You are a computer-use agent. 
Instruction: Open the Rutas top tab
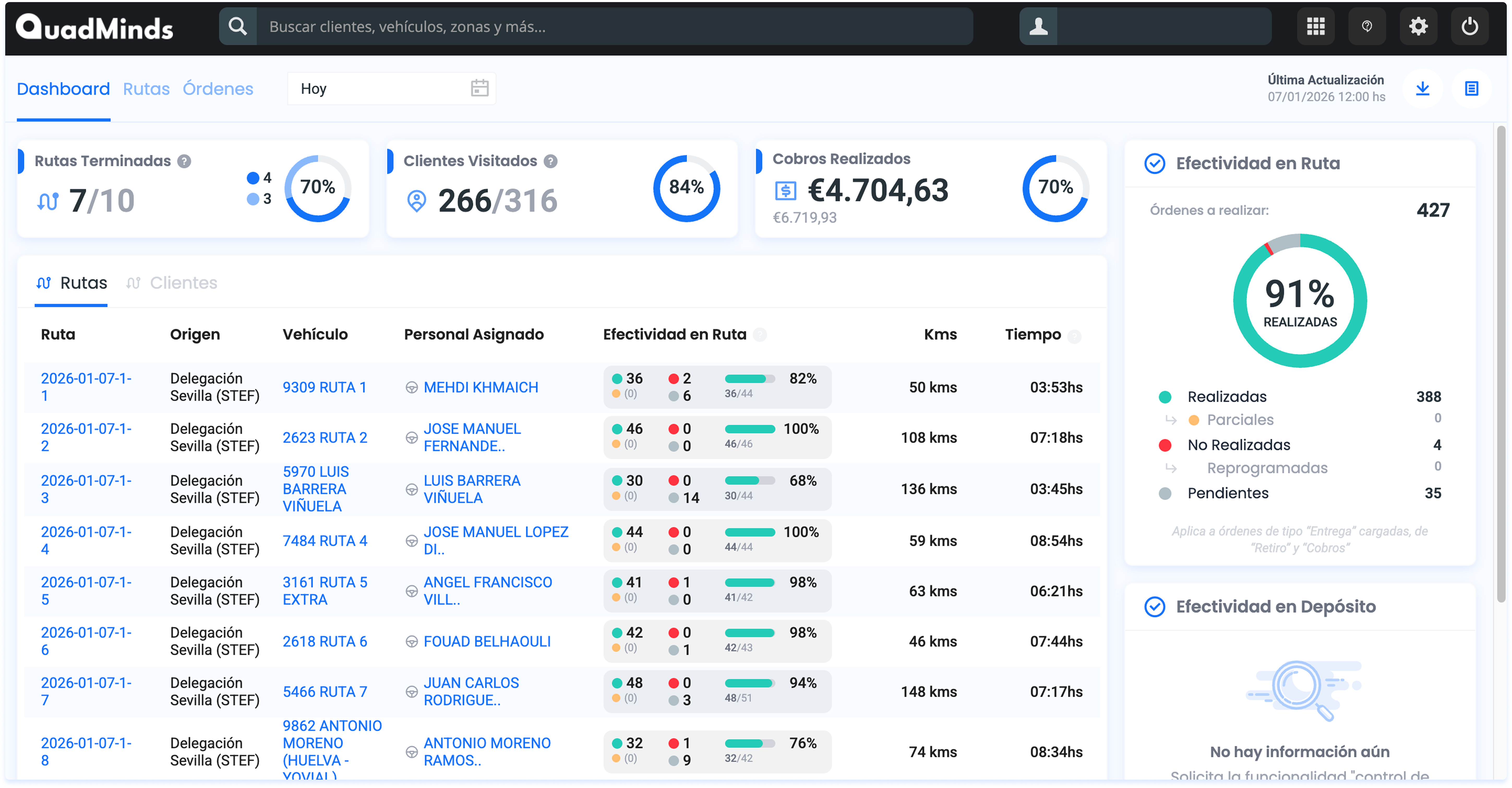tap(146, 89)
